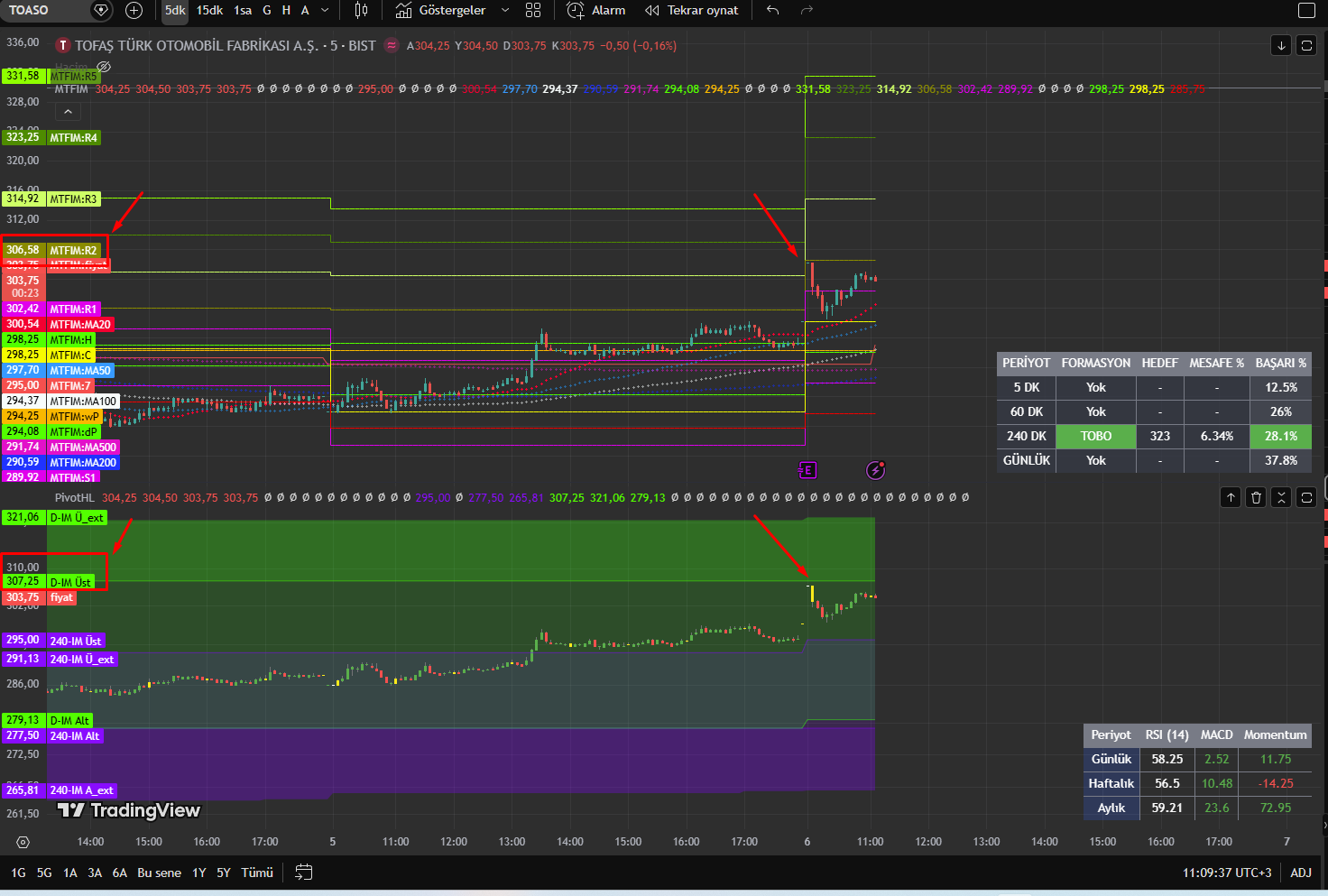Switch to the 1sa interval
This screenshot has height=896, width=1328.
pos(243,11)
